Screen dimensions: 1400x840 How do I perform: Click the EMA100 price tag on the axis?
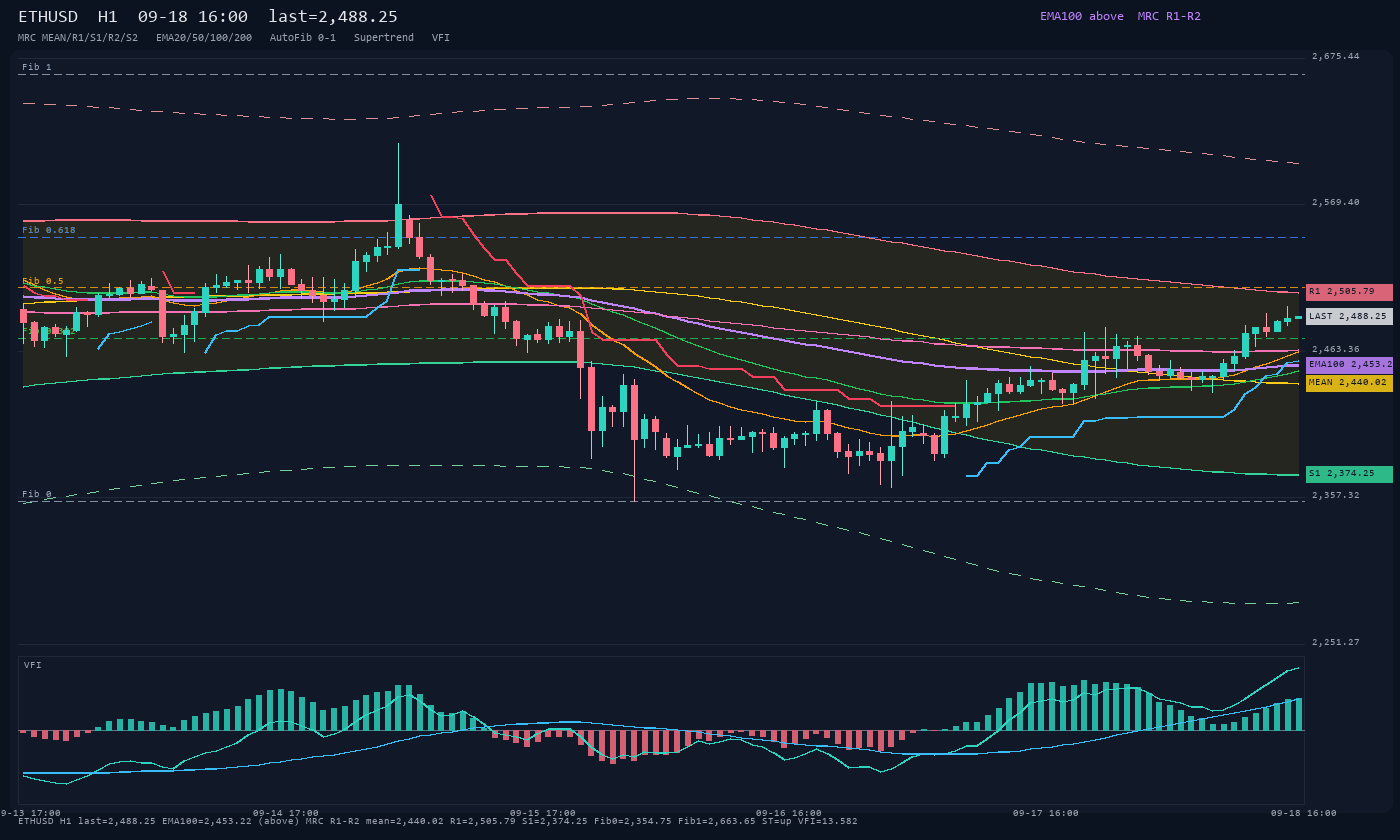pyautogui.click(x=1349, y=365)
